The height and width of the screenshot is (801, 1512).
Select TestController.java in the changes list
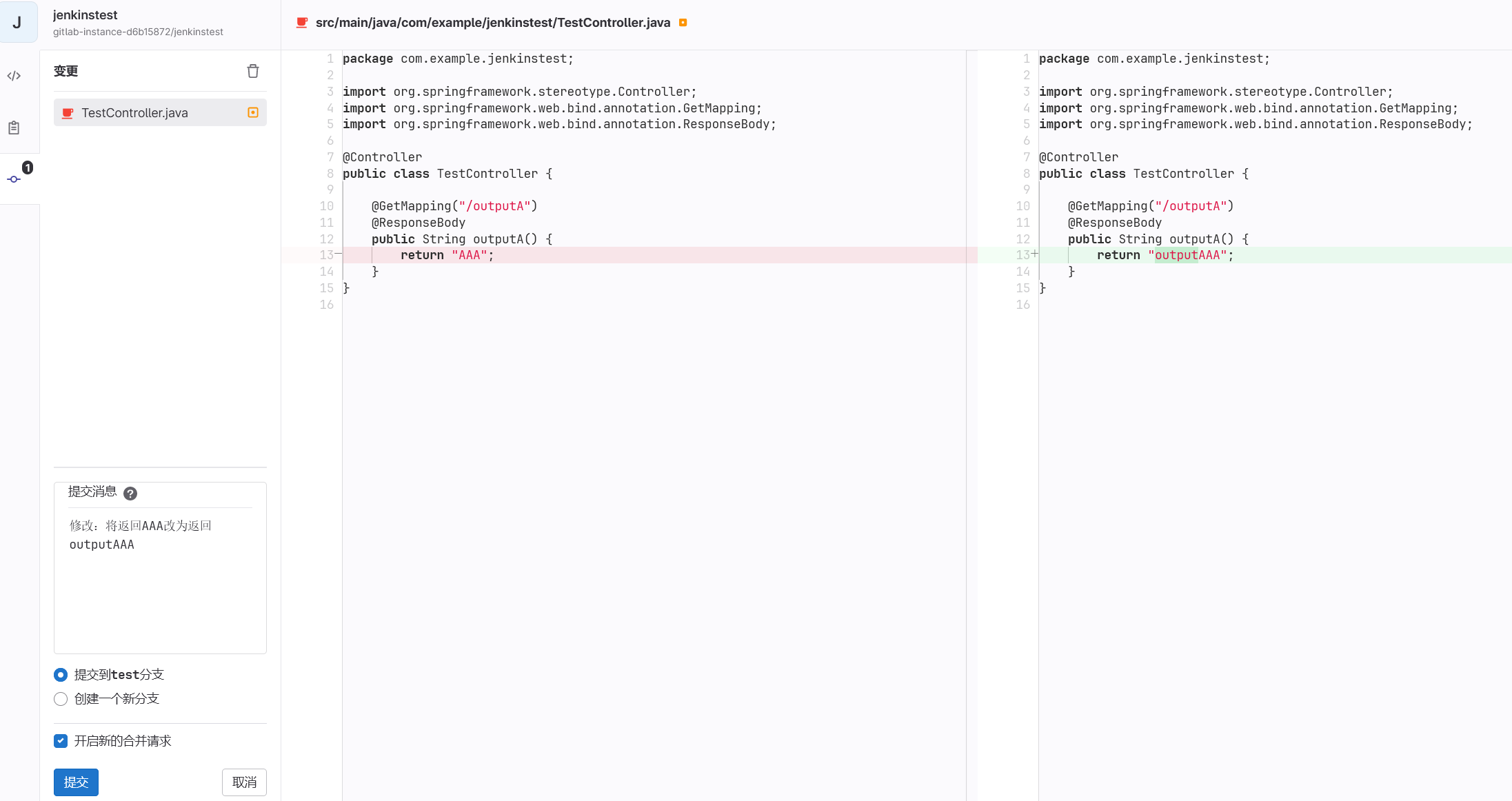tap(160, 112)
